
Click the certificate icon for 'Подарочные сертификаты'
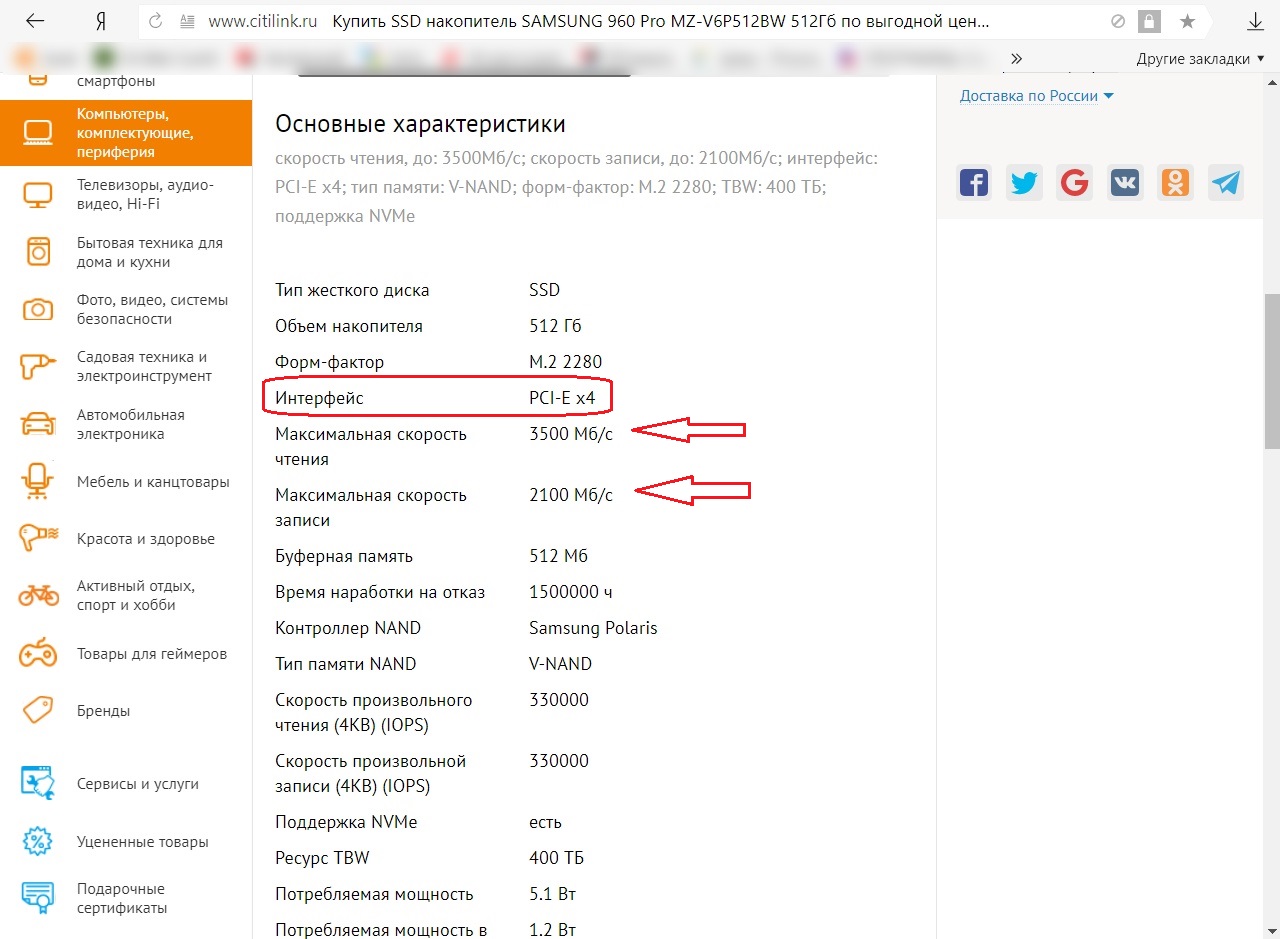point(38,899)
